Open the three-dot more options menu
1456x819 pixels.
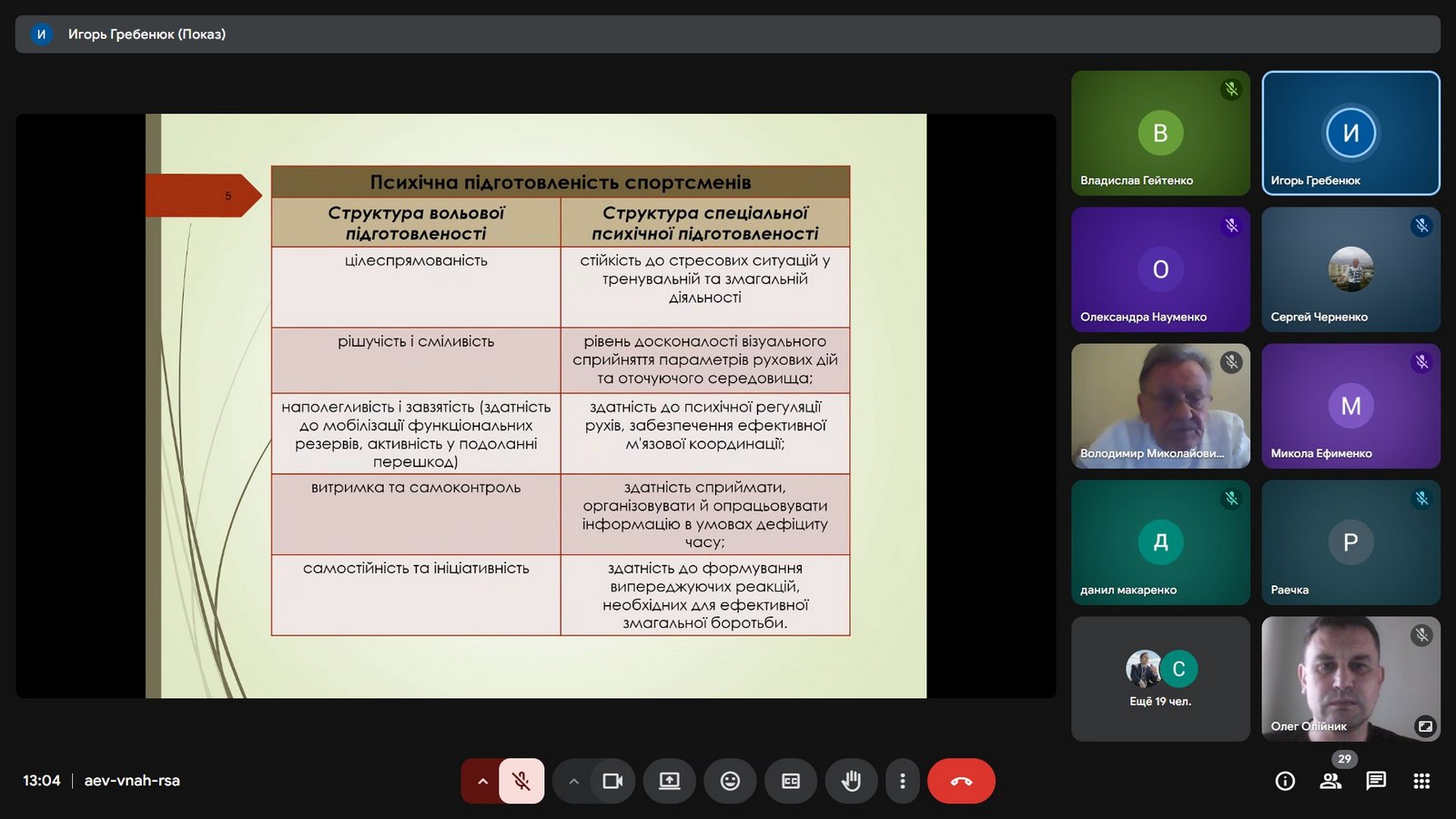click(x=902, y=781)
